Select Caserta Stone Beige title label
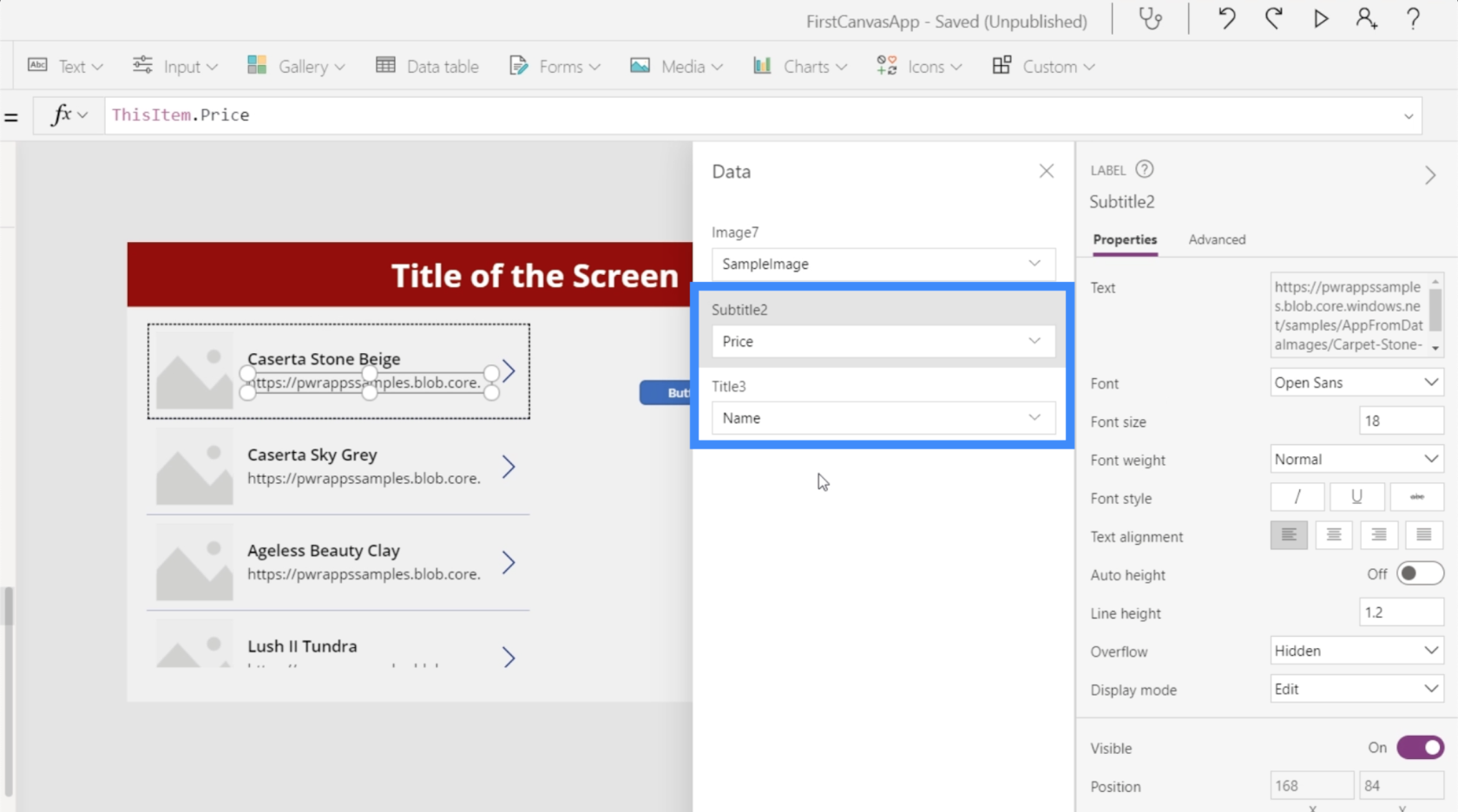1458x812 pixels. 324,358
